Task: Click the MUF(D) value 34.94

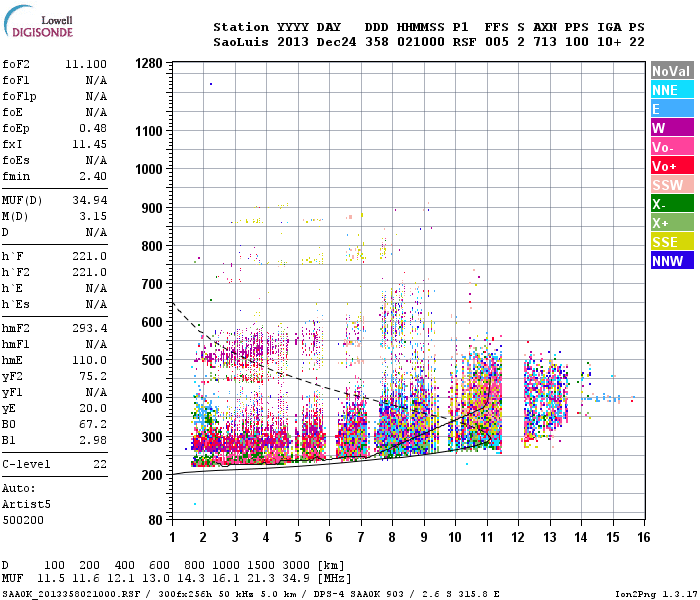Action: click(x=90, y=200)
